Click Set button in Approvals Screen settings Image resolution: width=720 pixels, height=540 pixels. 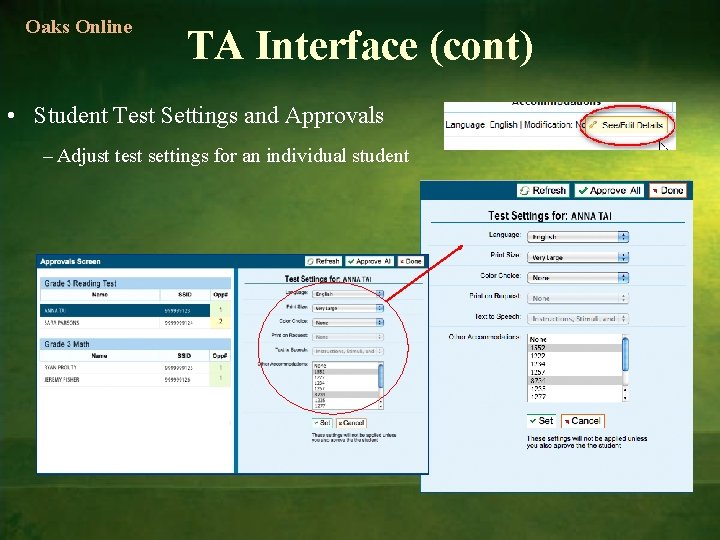click(322, 423)
